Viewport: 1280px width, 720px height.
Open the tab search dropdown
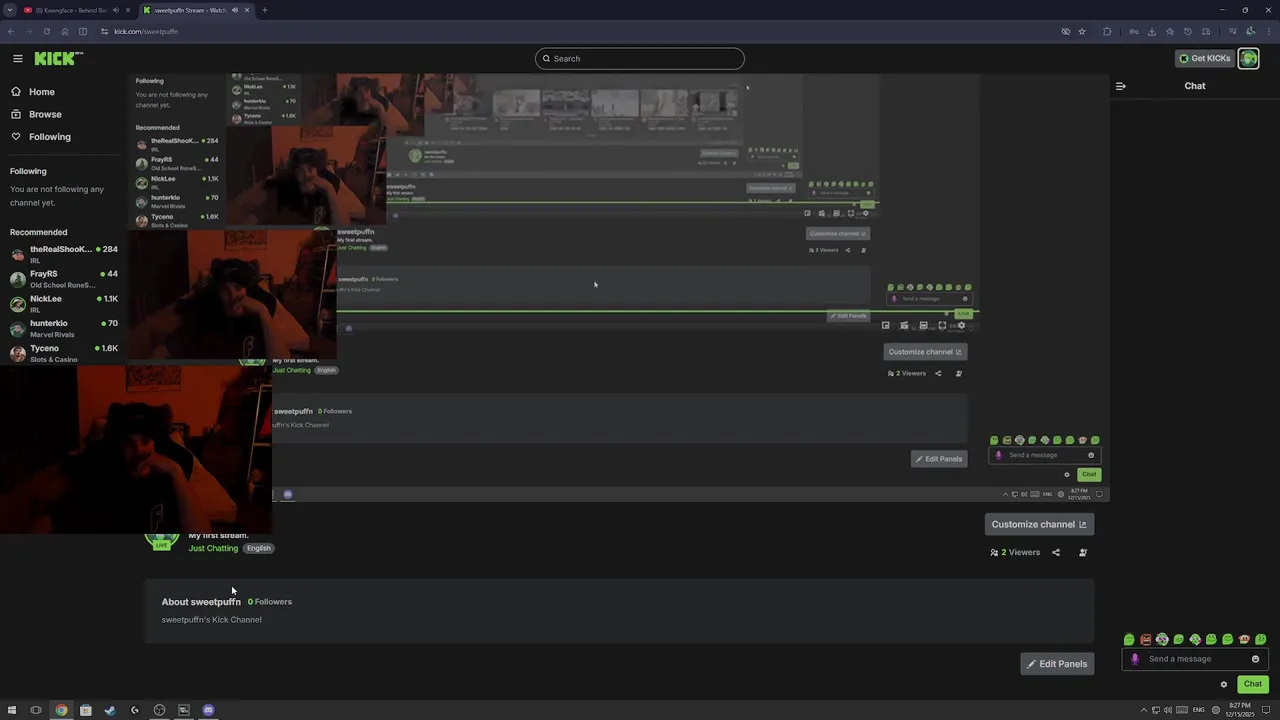(9, 10)
